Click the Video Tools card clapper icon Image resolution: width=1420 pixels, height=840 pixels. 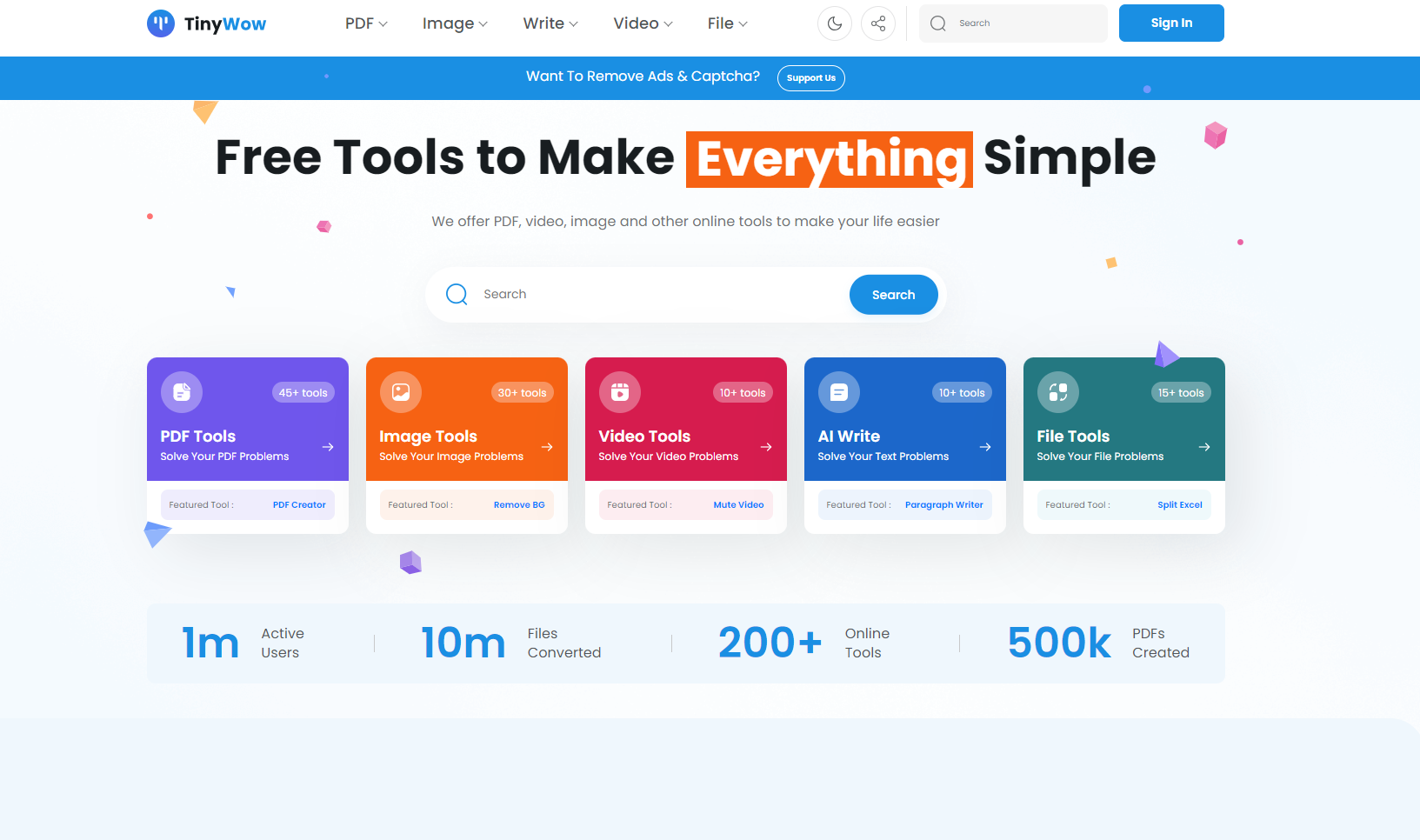point(620,392)
